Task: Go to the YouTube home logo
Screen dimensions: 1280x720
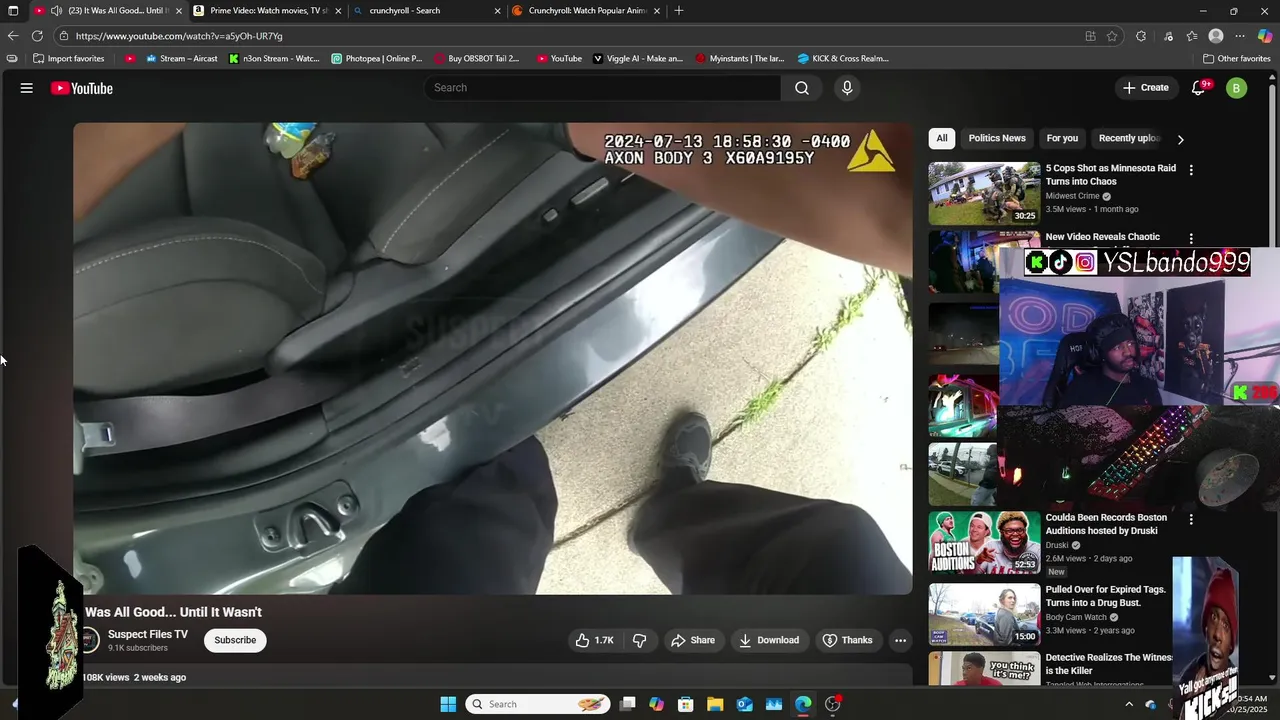Action: 82,88
